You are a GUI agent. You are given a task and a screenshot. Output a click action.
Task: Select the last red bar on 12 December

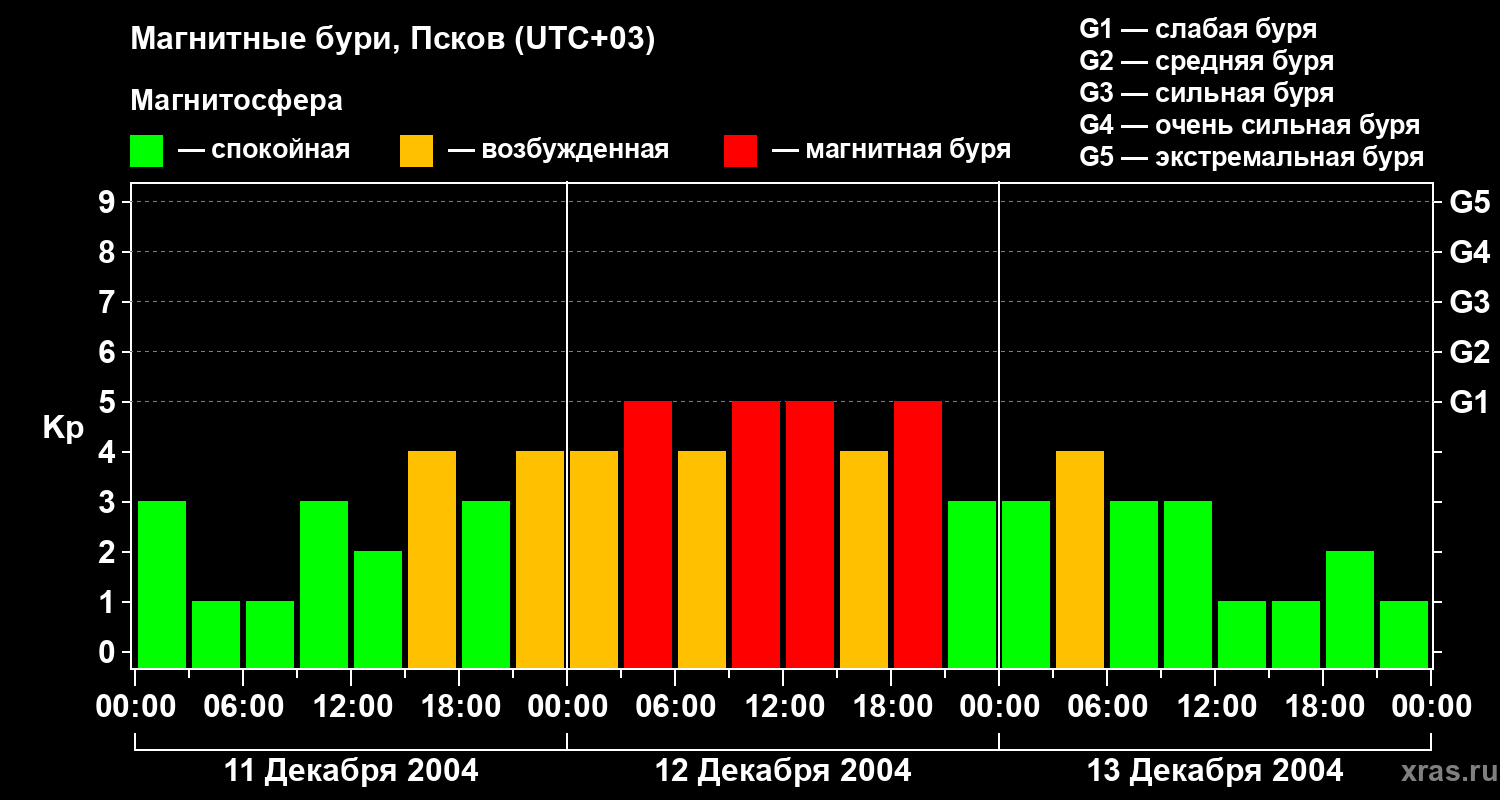pyautogui.click(x=918, y=534)
